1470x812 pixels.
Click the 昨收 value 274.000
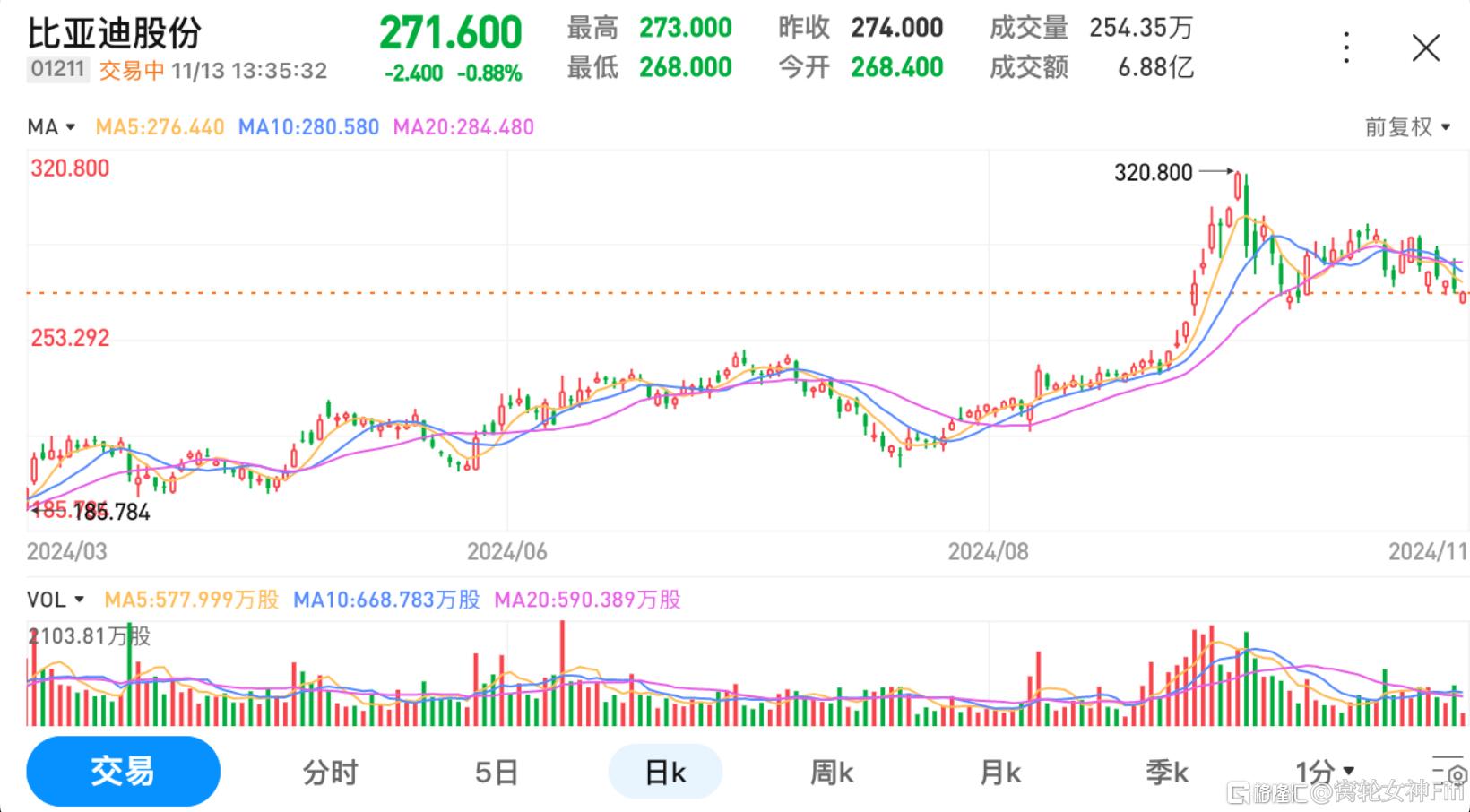tap(897, 28)
